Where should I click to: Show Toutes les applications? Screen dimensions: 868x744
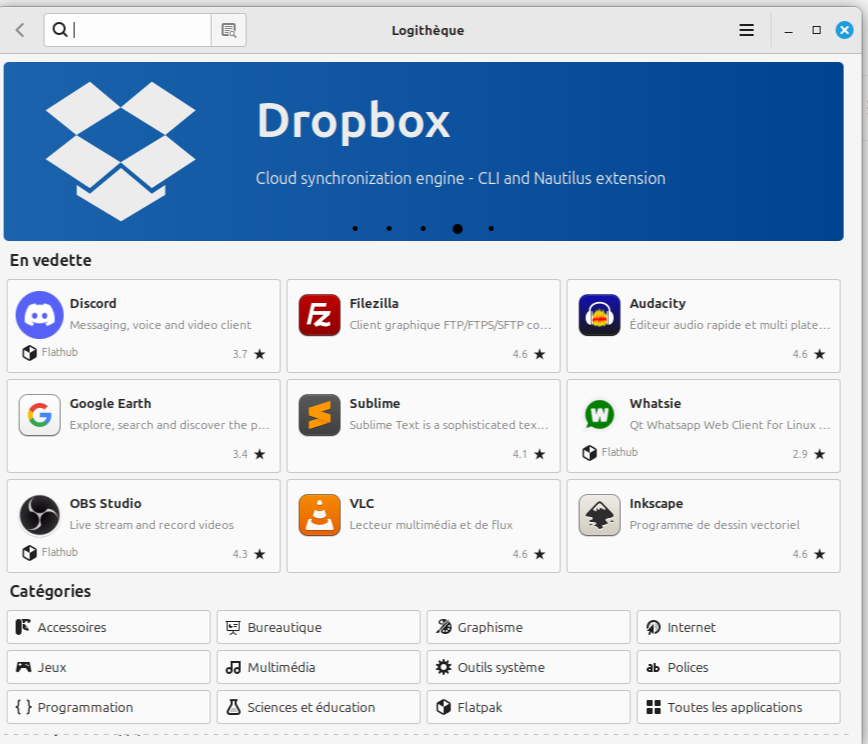pos(738,707)
